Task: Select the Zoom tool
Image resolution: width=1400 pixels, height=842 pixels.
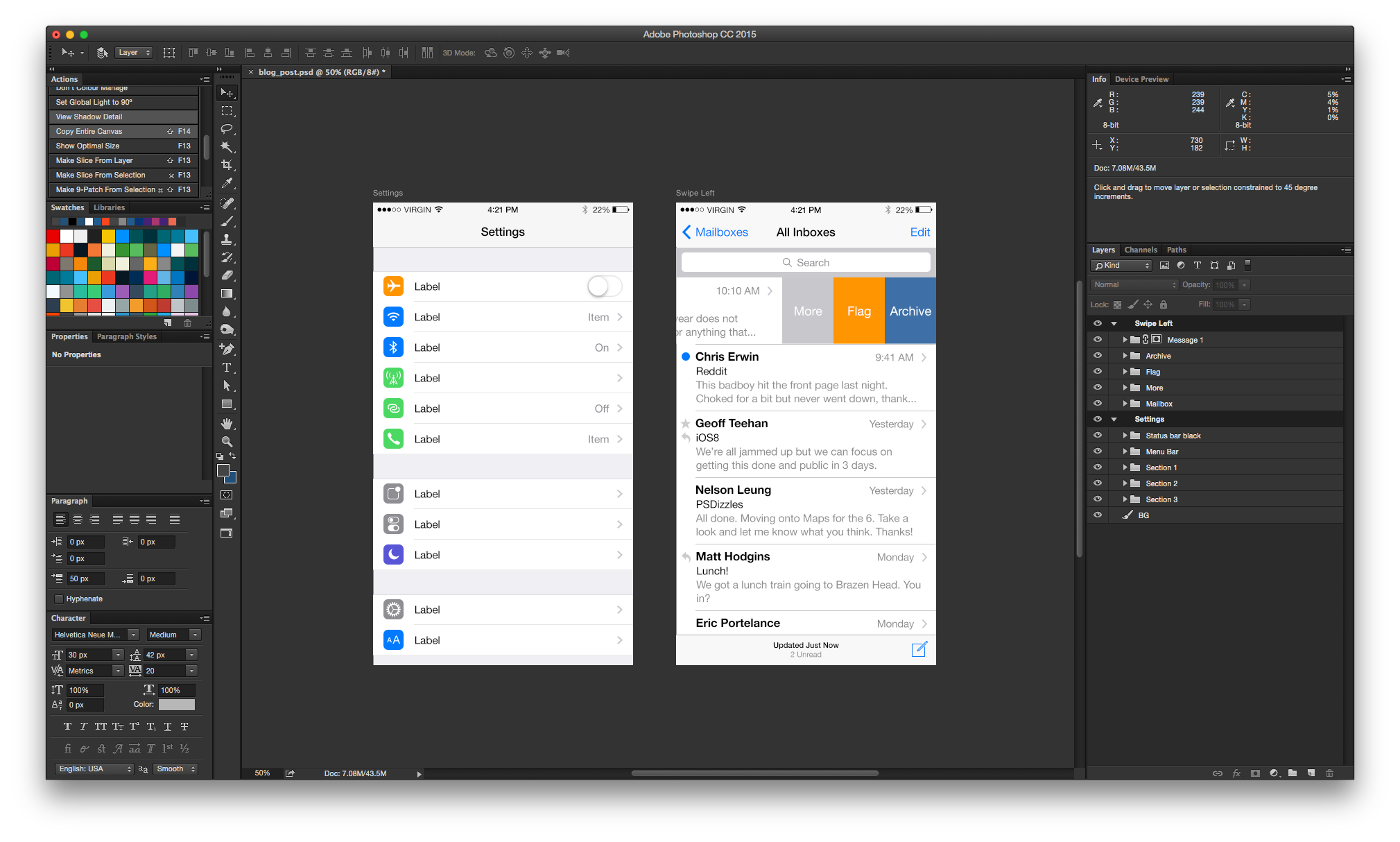Action: pos(227,440)
